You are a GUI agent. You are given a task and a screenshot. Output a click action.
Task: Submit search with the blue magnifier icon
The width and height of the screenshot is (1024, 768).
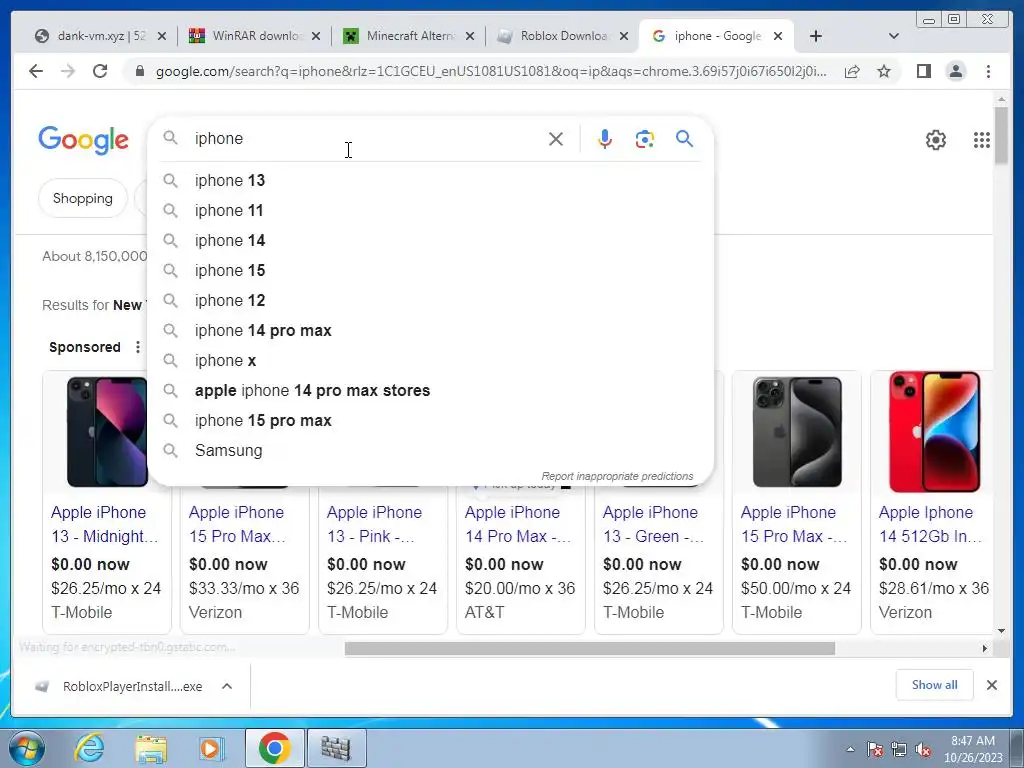point(684,138)
